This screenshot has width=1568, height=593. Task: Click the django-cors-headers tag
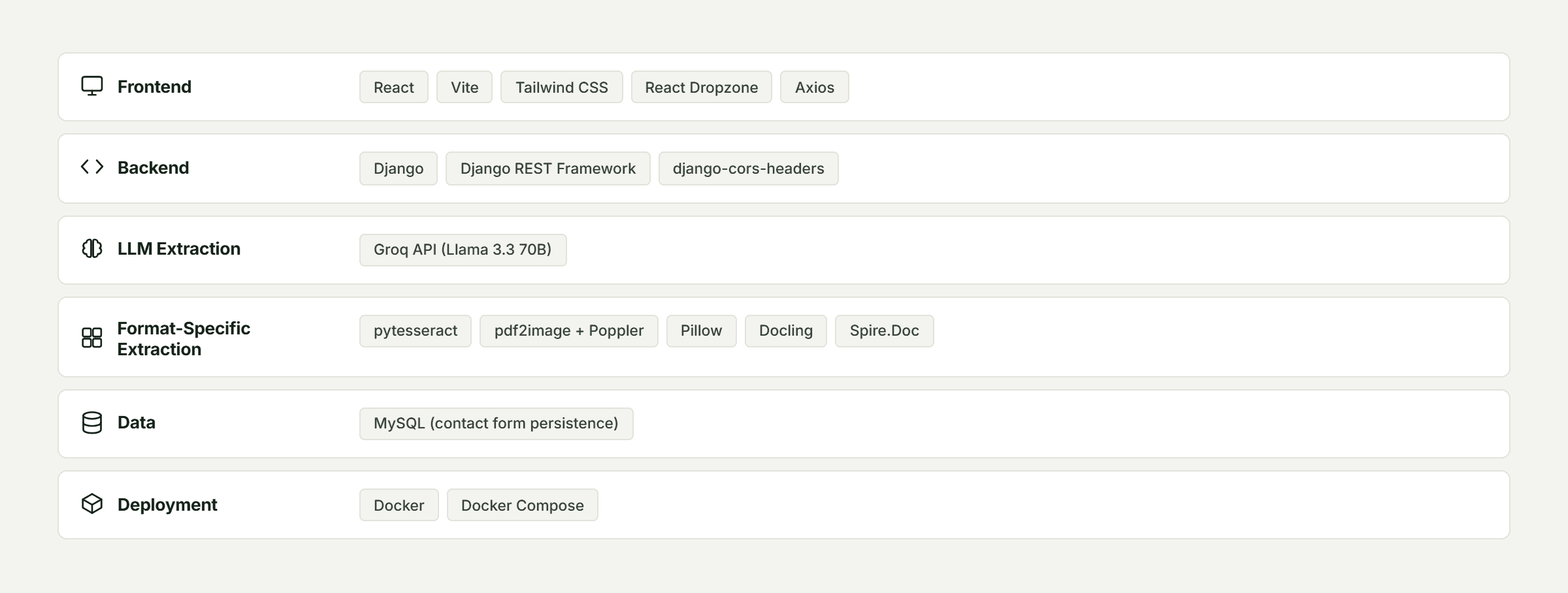click(749, 168)
